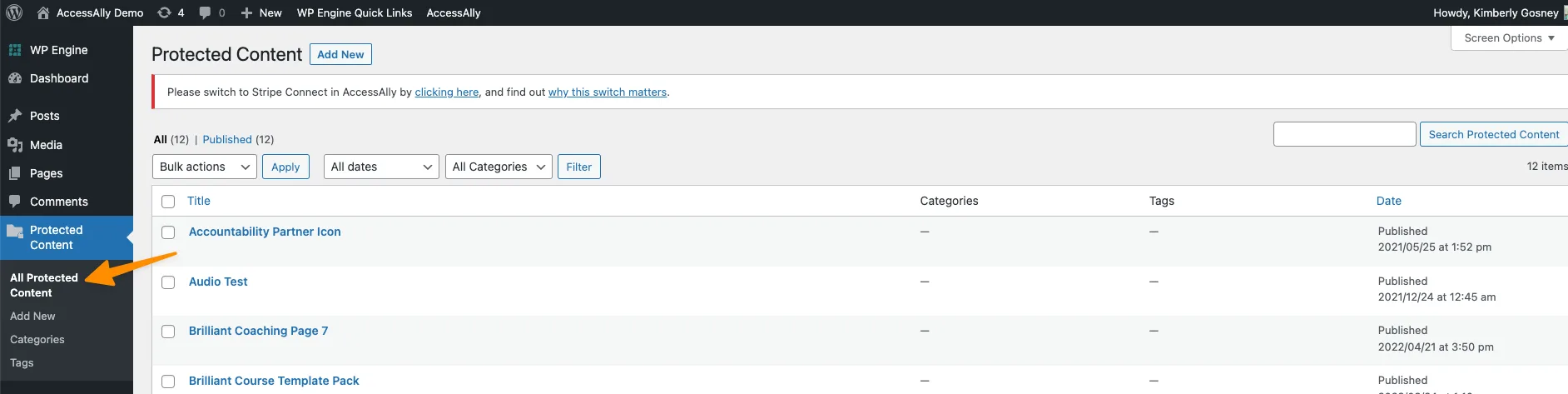Image resolution: width=1568 pixels, height=394 pixels.
Task: Toggle the select-all checkbox beside Title
Action: [168, 202]
